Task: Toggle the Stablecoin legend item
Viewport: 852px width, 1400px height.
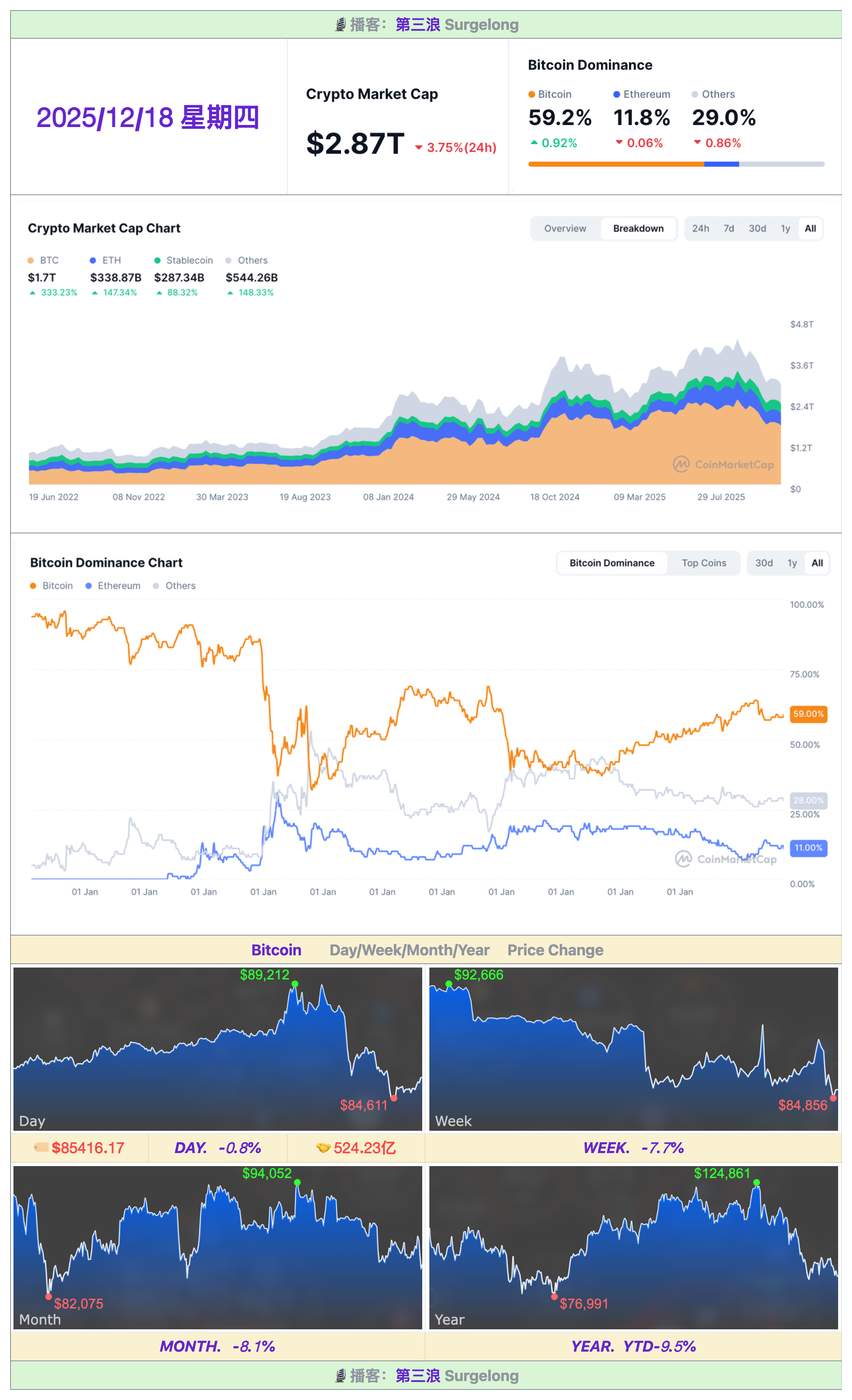Action: [x=183, y=260]
